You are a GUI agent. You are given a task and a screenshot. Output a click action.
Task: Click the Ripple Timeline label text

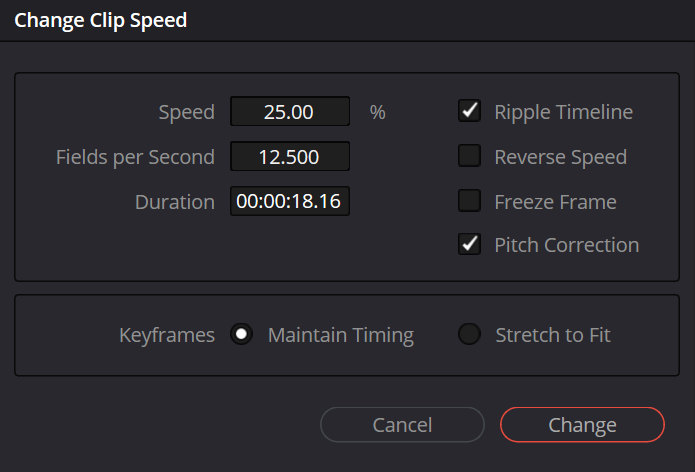(563, 112)
